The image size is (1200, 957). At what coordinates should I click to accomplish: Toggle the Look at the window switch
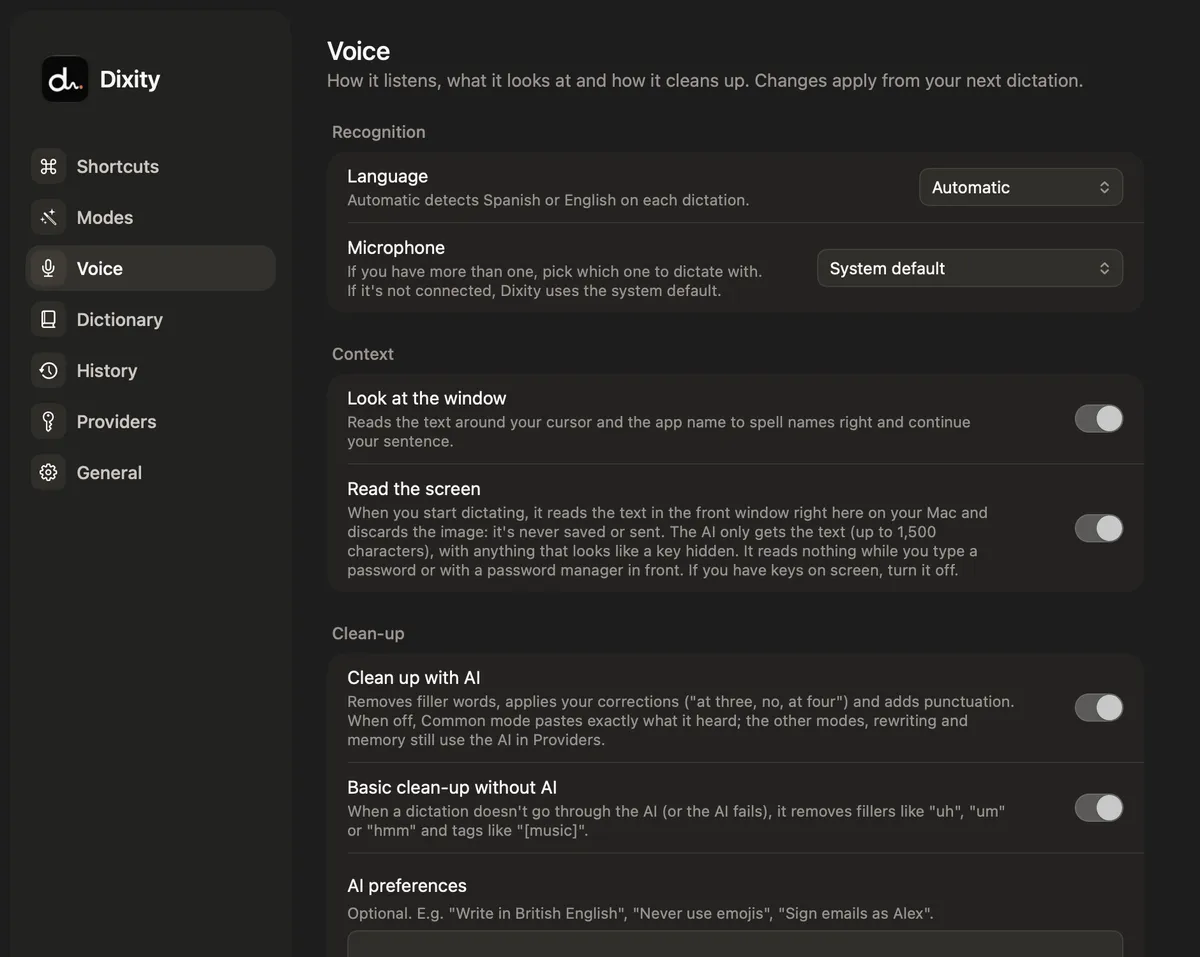tap(1099, 419)
